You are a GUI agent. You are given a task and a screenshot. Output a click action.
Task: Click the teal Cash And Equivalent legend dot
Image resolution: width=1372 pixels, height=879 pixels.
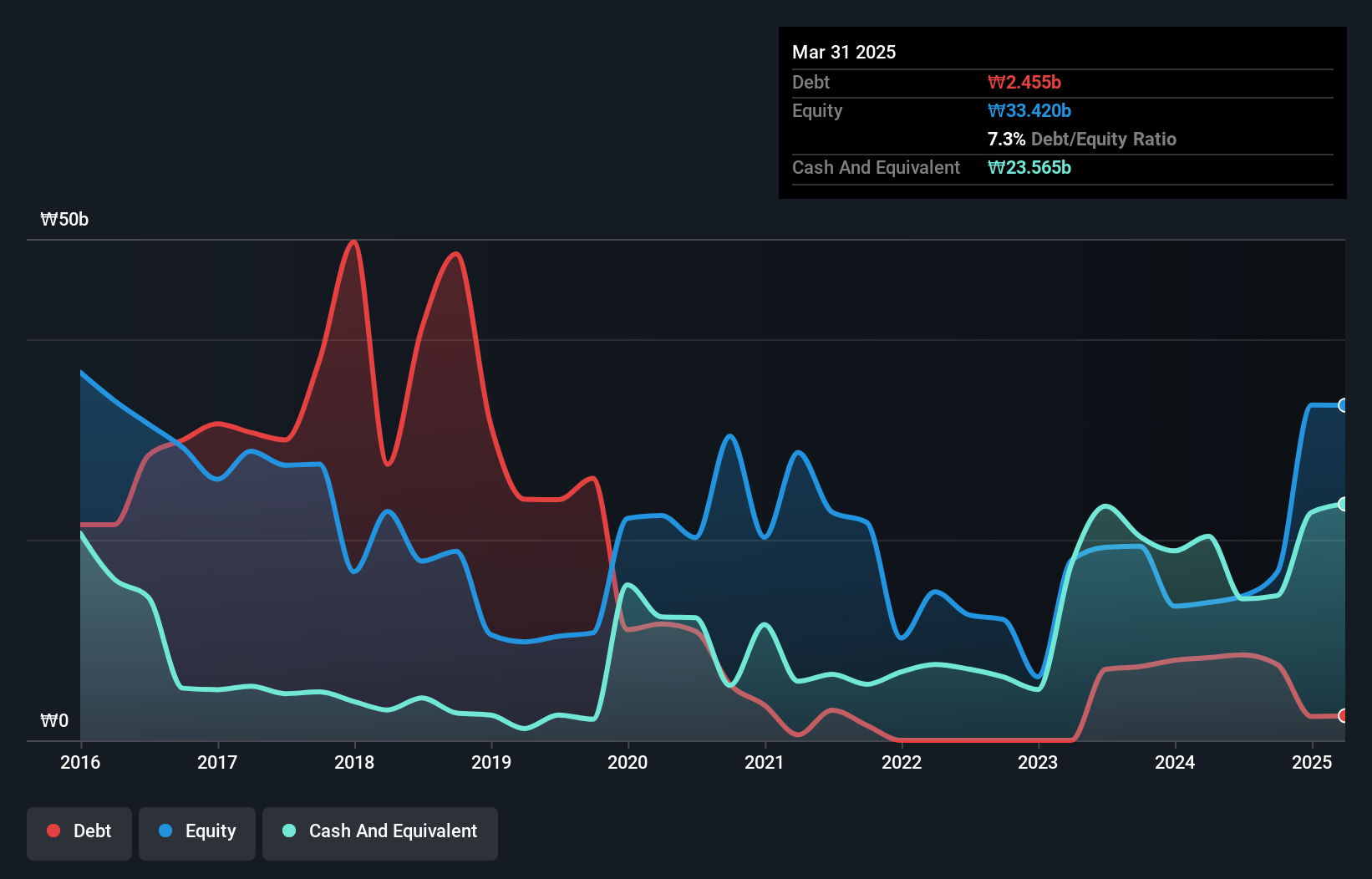pos(289,831)
